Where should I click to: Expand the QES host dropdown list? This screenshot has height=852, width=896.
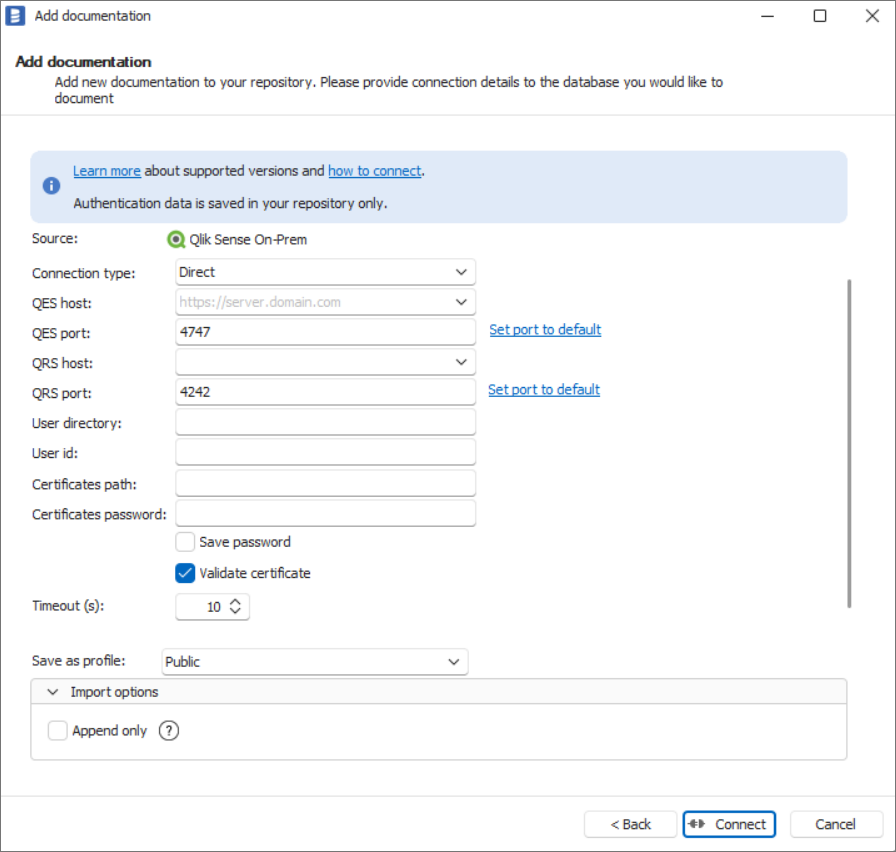point(460,302)
